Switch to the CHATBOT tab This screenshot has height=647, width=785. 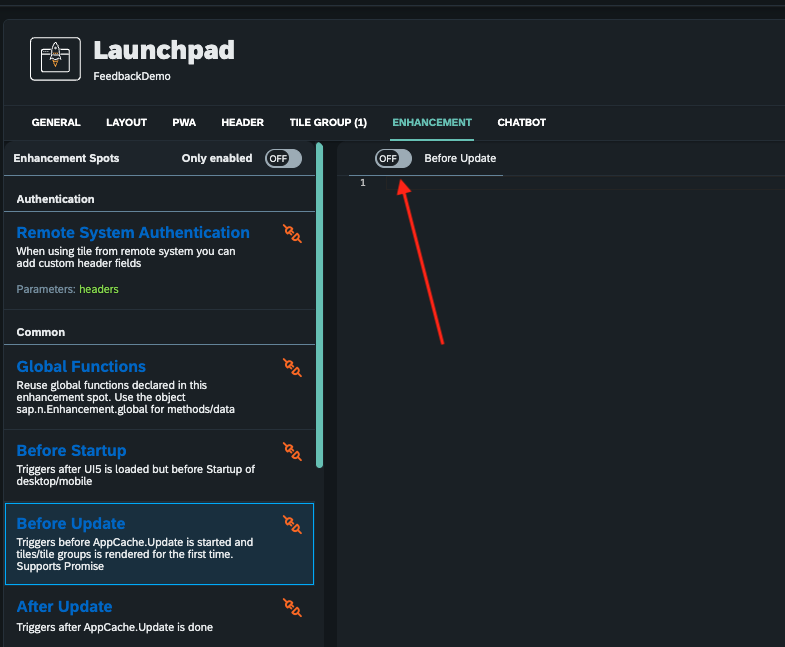pyautogui.click(x=522, y=123)
